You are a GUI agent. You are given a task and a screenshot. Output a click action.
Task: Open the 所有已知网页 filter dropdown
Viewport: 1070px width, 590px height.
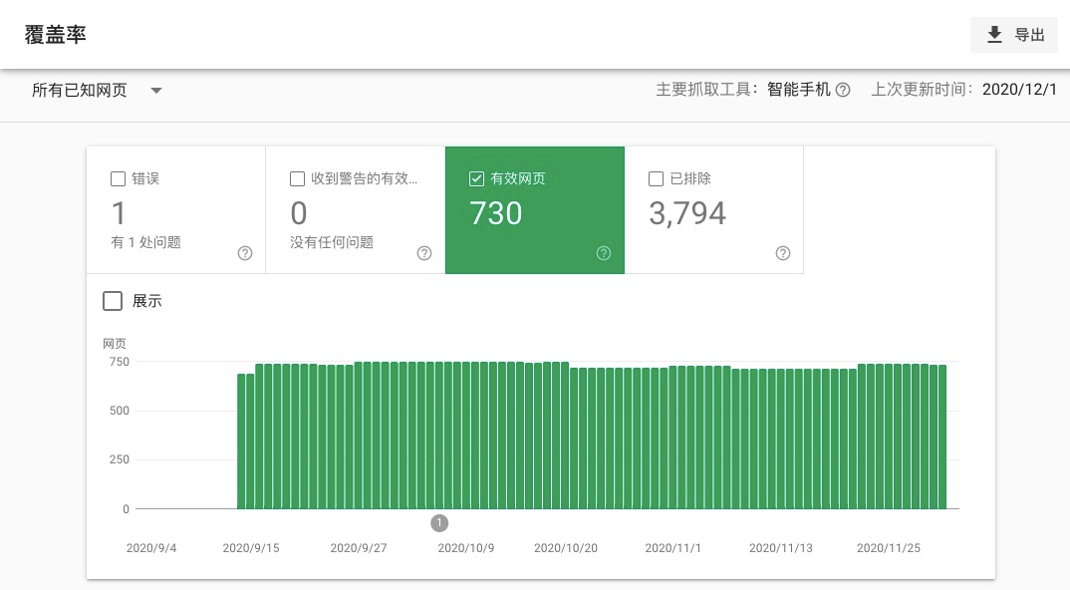click(x=80, y=90)
